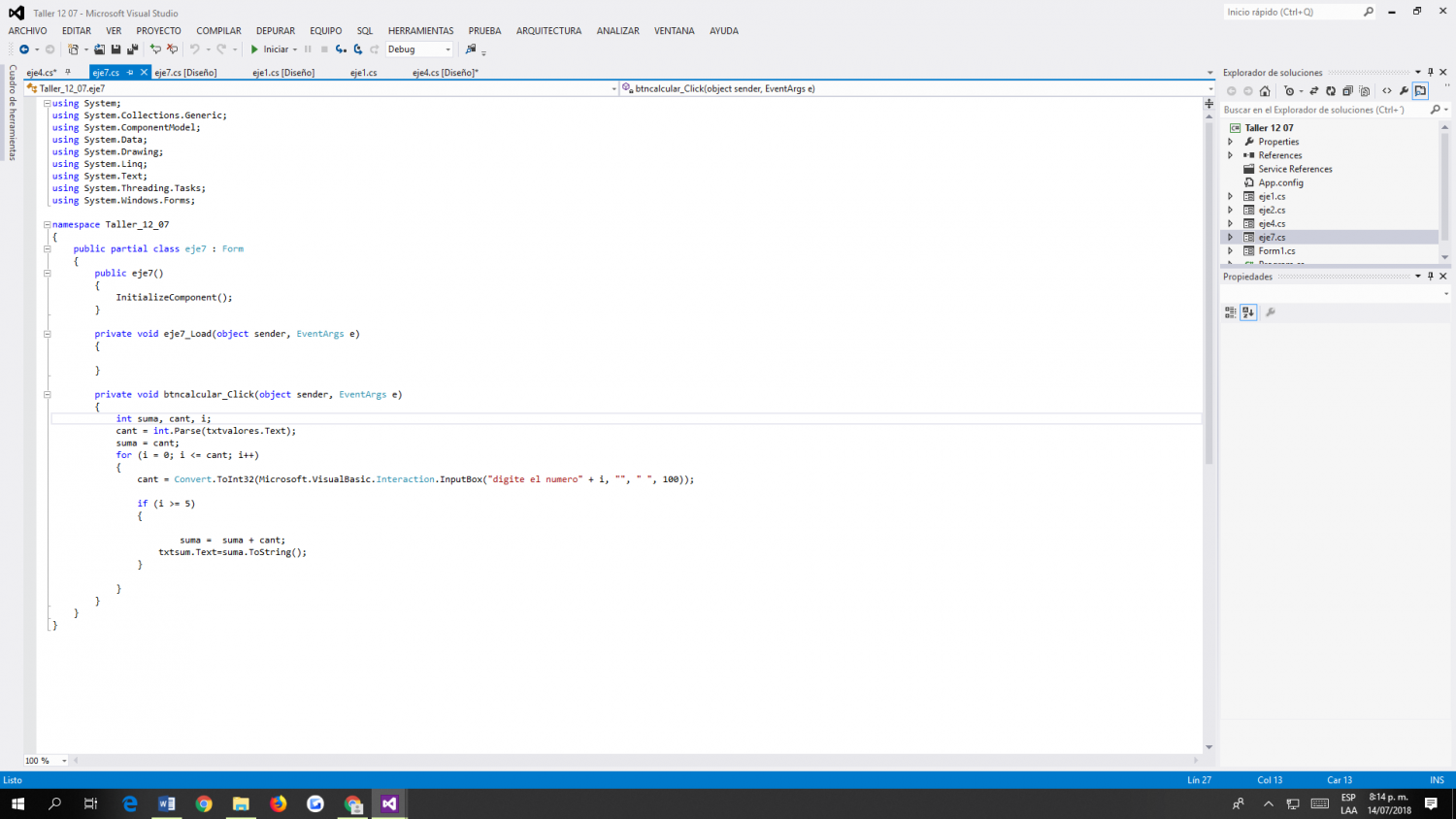
Task: Click the Navigate Backward arrow icon
Action: [23, 49]
